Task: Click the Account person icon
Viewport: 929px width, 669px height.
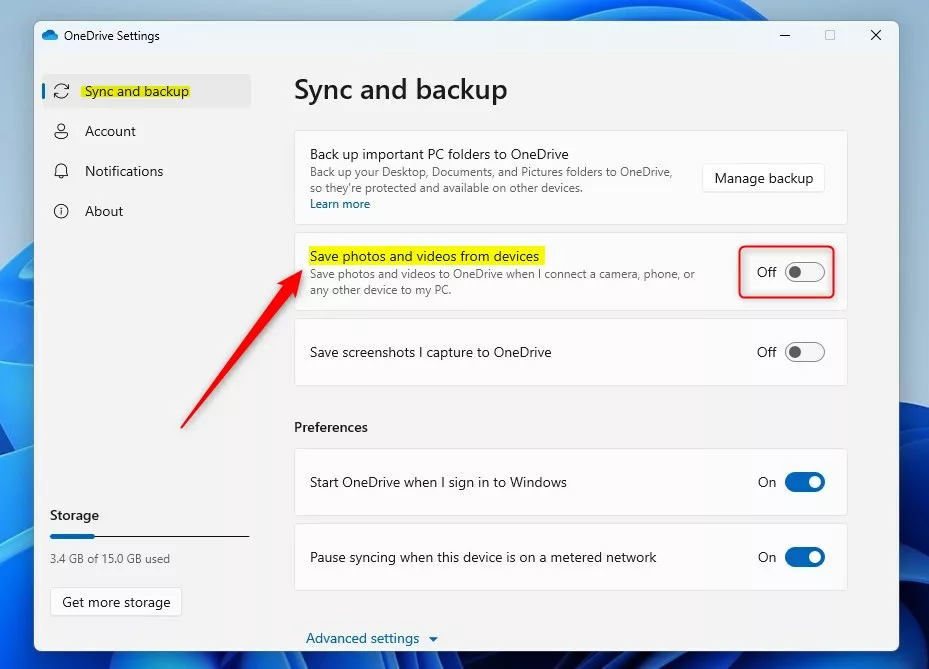Action: click(62, 131)
